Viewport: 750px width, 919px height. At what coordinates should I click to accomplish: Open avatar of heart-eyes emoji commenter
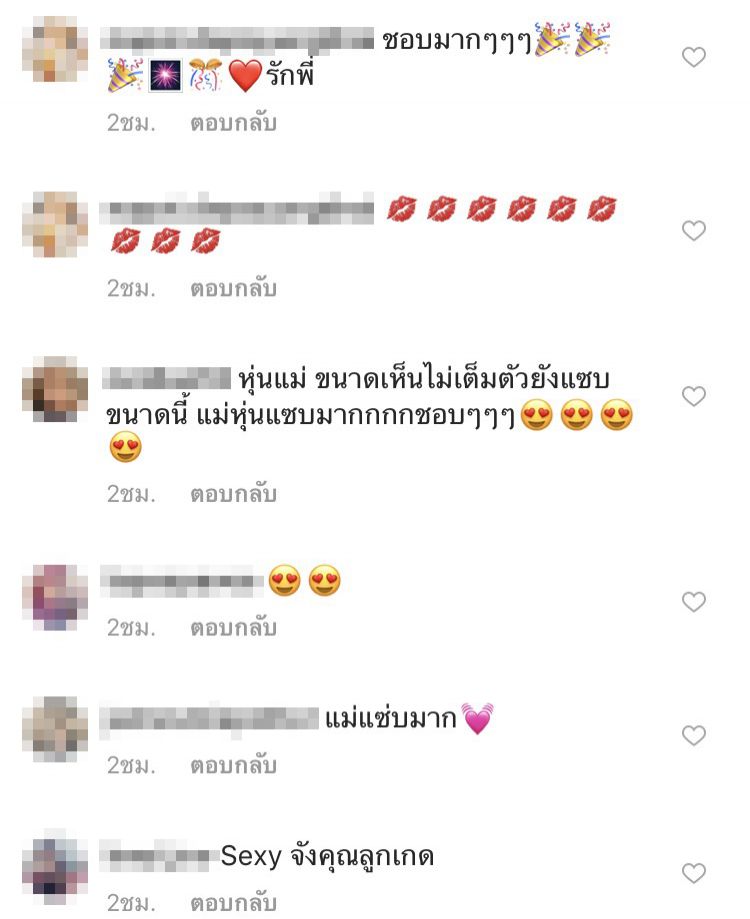click(55, 597)
